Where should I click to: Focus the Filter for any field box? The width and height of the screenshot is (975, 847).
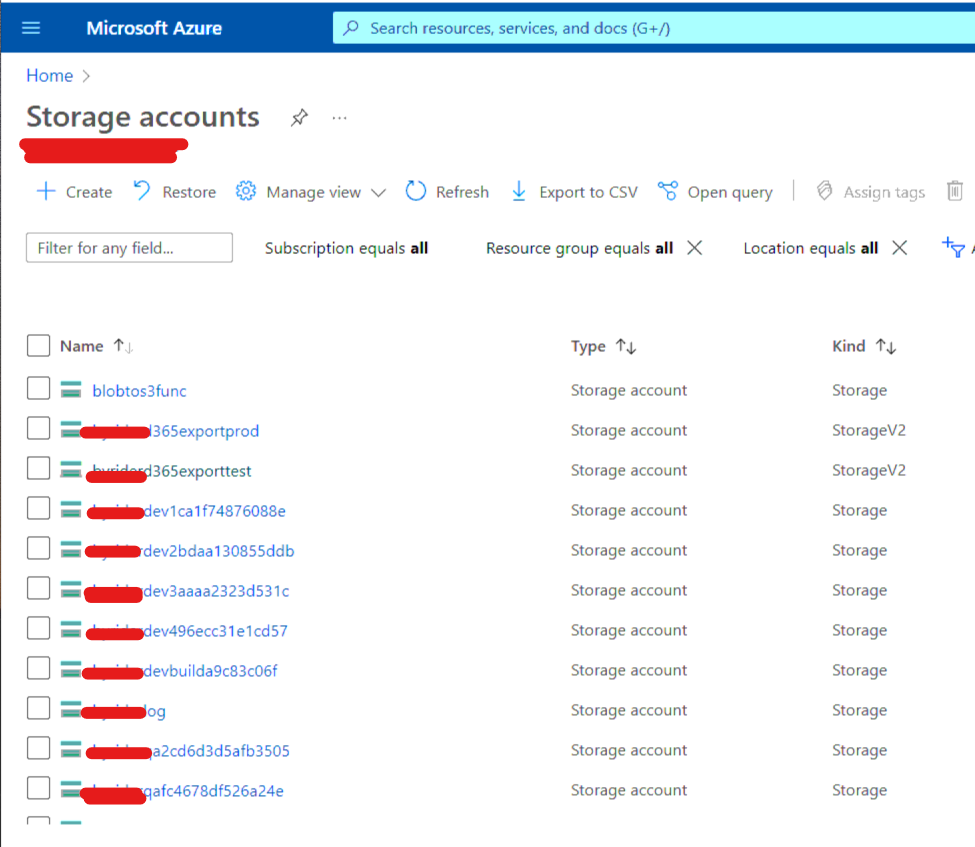(x=129, y=248)
